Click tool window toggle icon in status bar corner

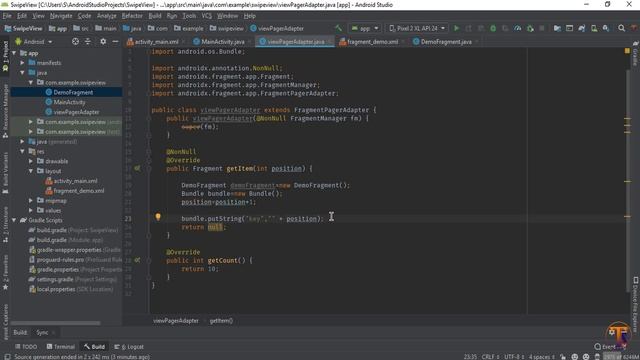[x=7, y=357]
